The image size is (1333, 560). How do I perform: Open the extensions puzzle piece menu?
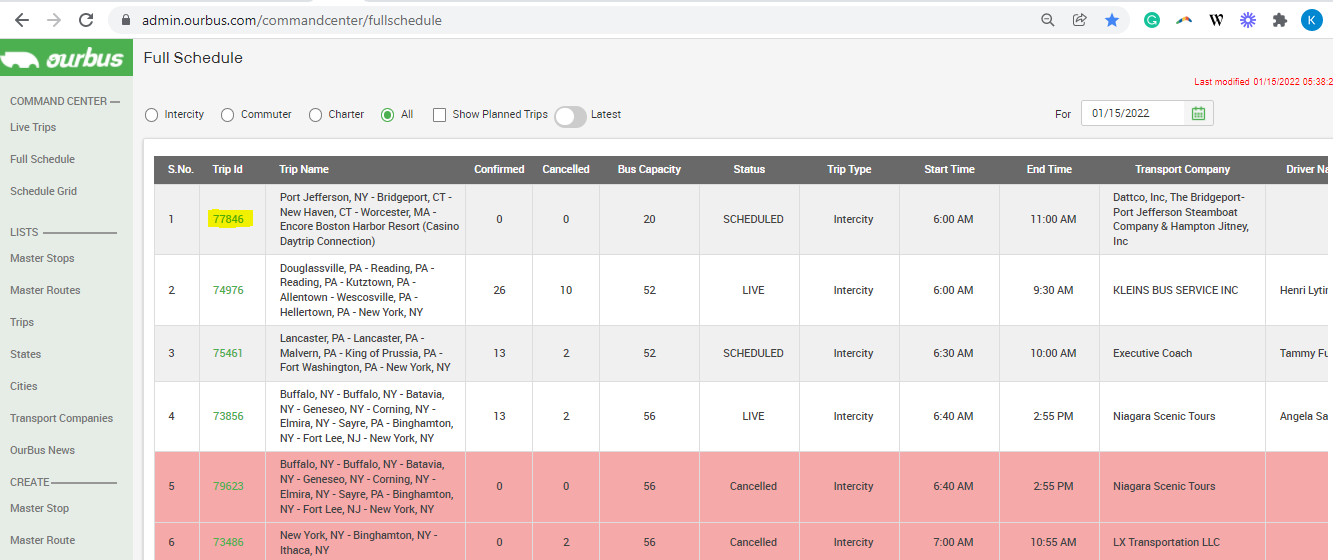pyautogui.click(x=1279, y=20)
